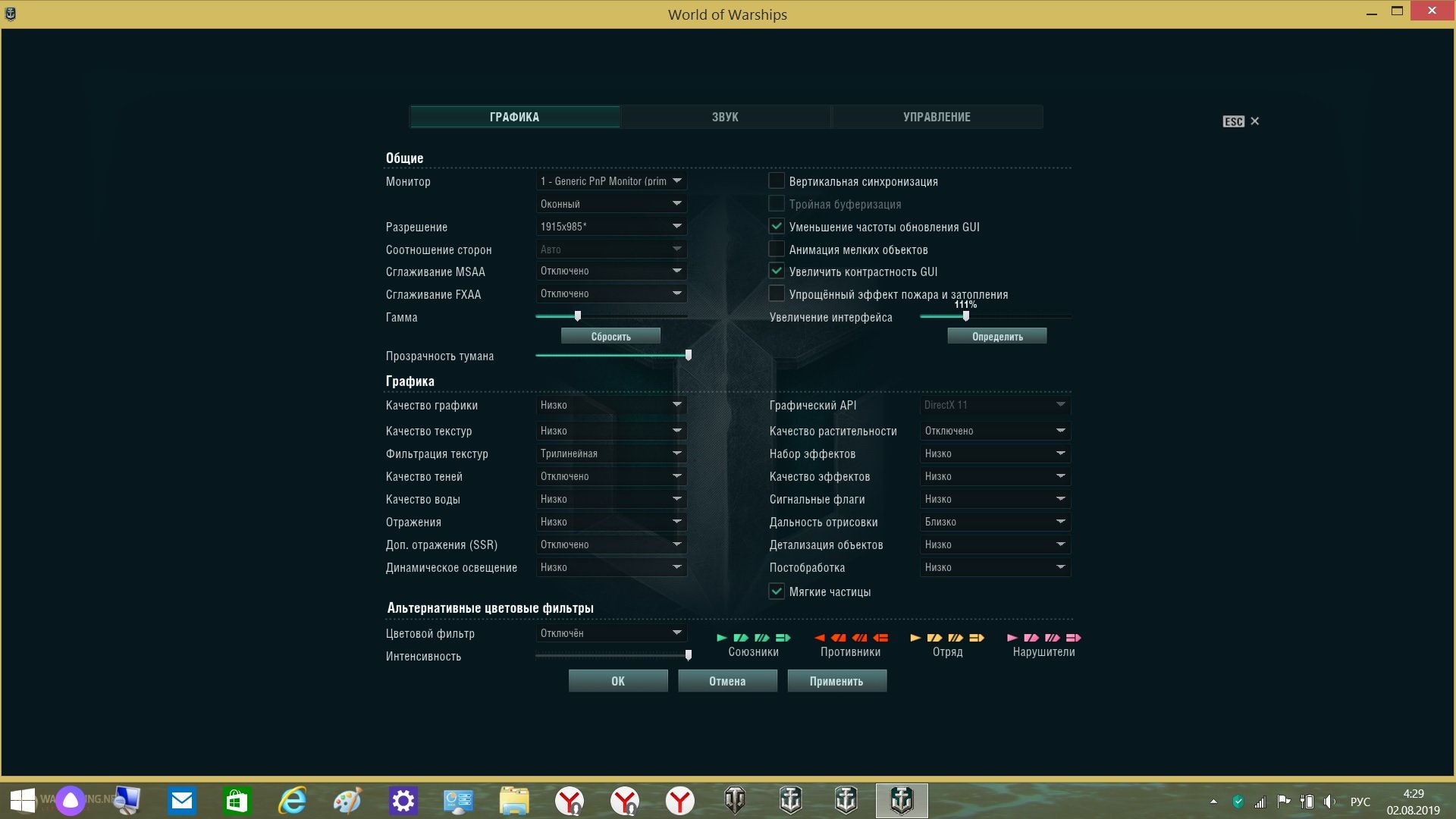Open World of Warships title bar icon
This screenshot has width=1456, height=819.
click(11, 14)
